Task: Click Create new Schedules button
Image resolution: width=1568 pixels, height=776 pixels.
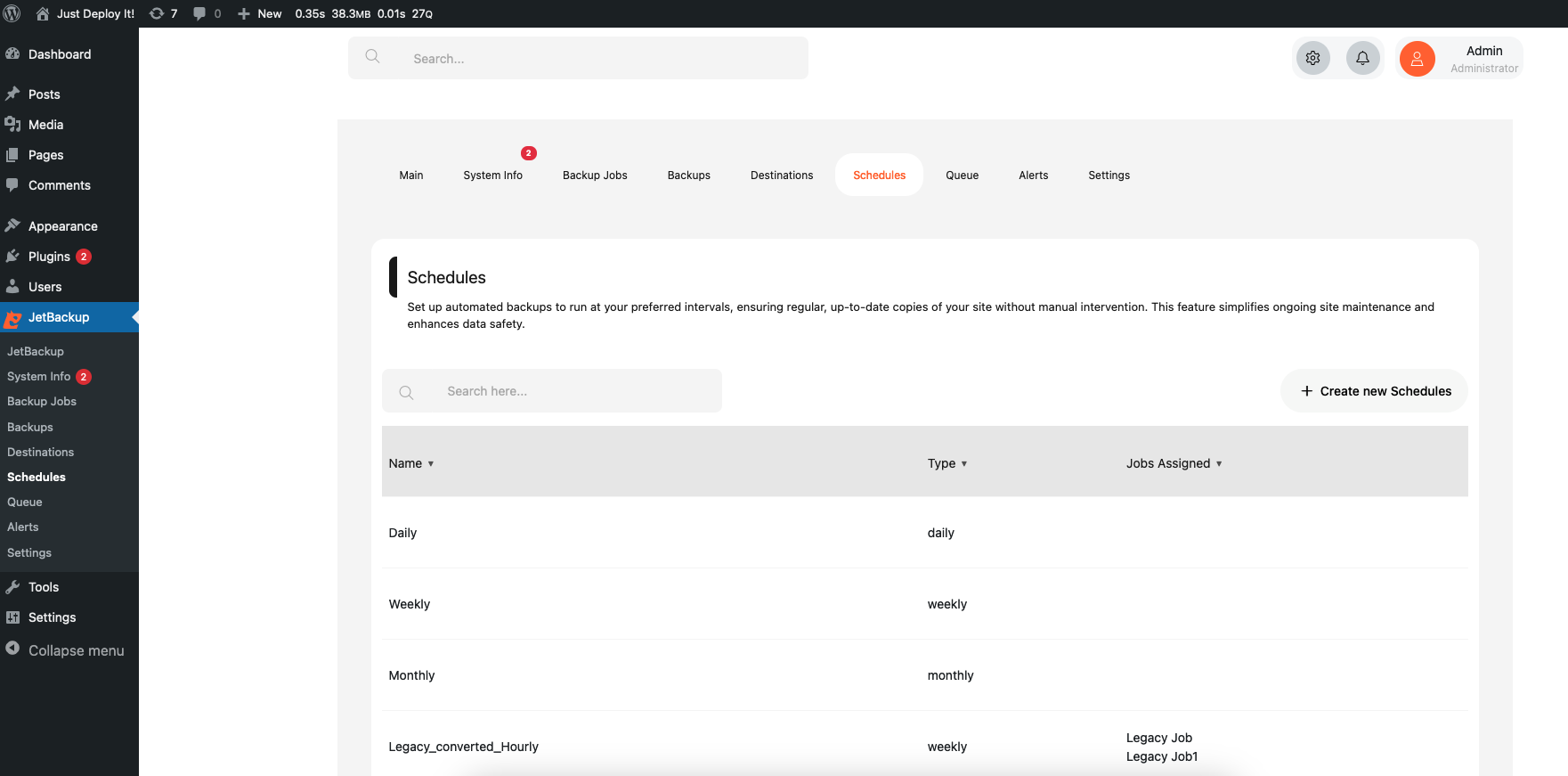Action: (1374, 391)
